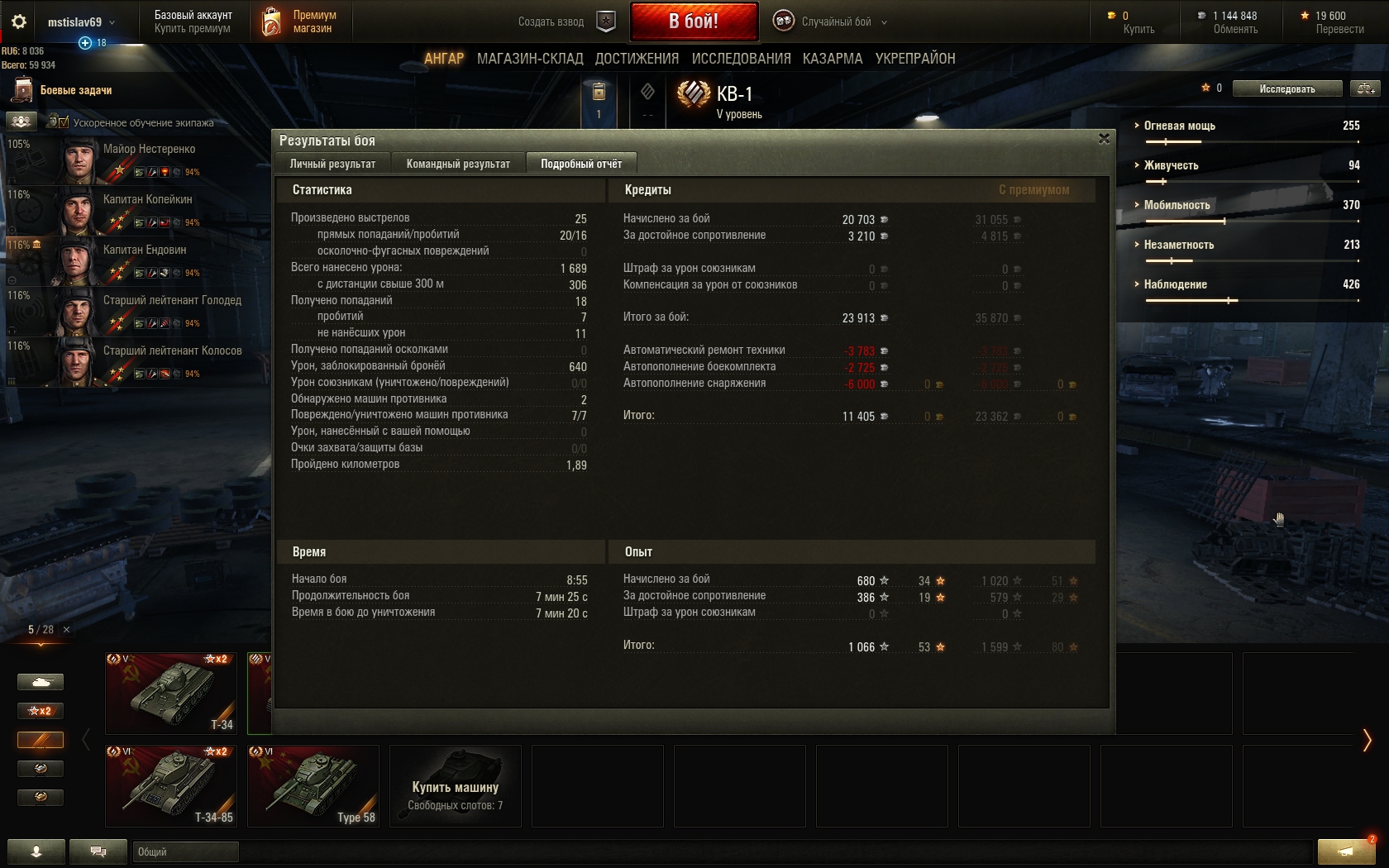Toggle the elite vehicles filter

pos(41,740)
